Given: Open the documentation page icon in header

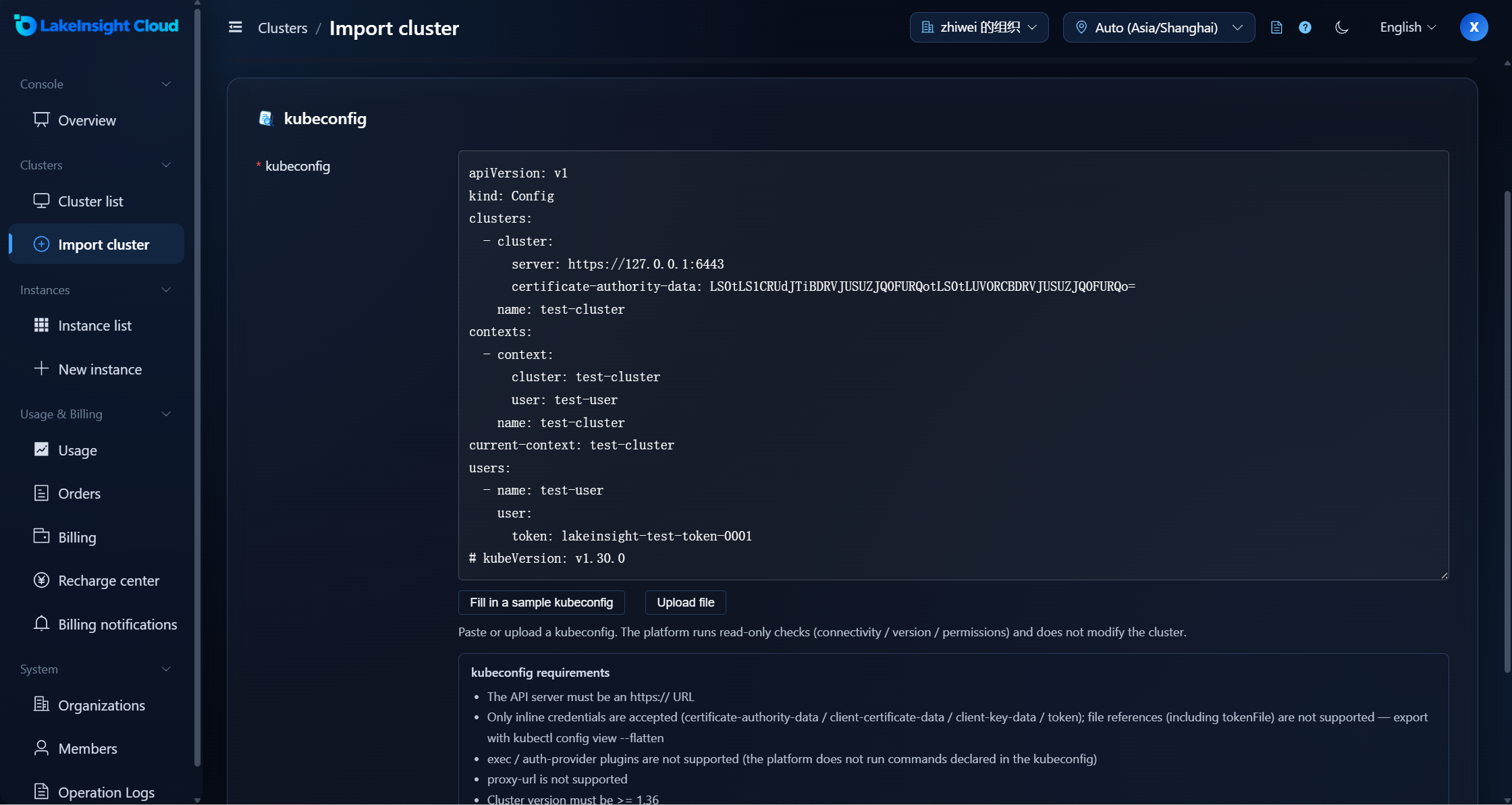Looking at the screenshot, I should point(1276,27).
